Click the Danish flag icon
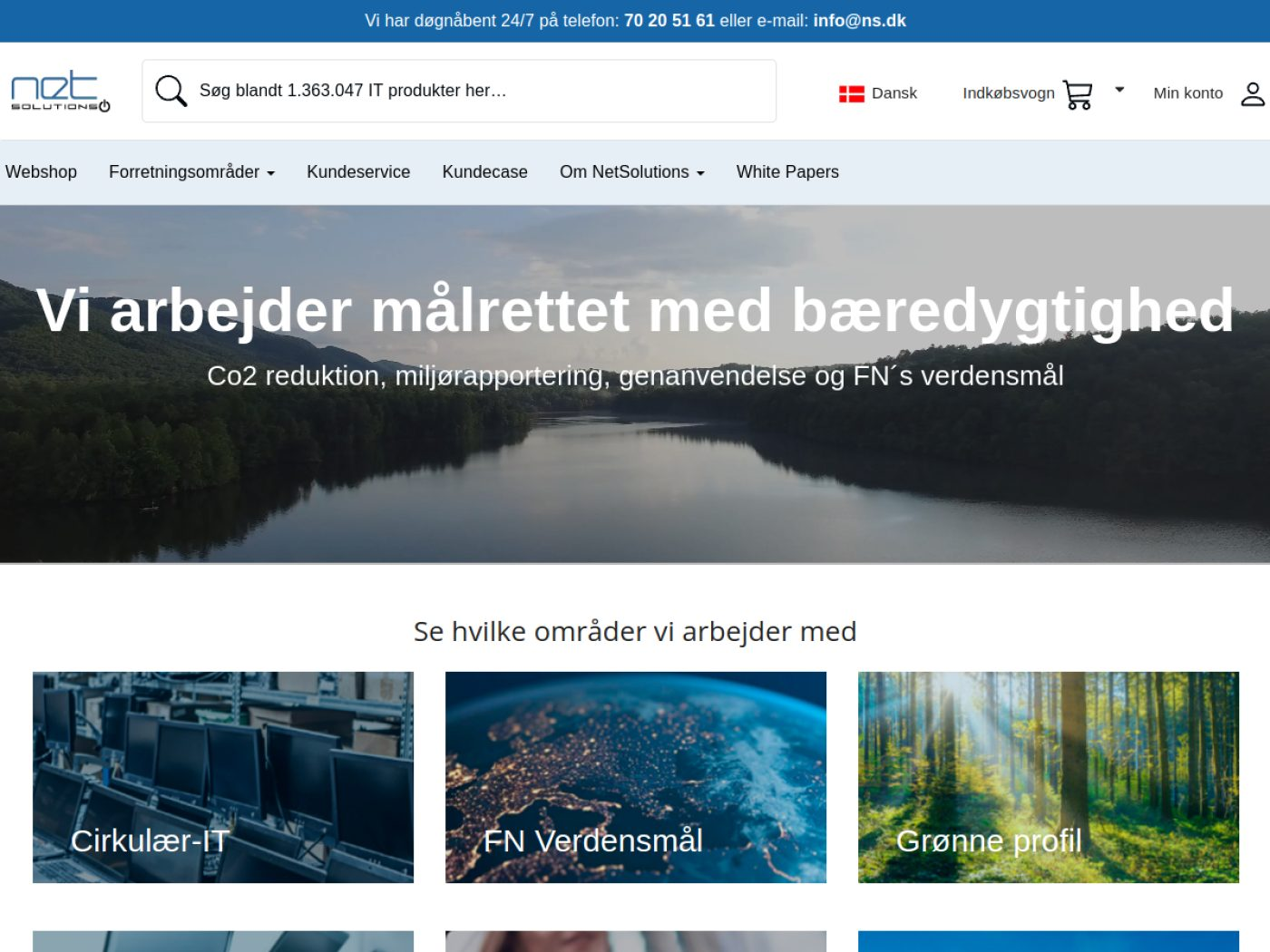Image resolution: width=1270 pixels, height=952 pixels. pyautogui.click(x=851, y=93)
